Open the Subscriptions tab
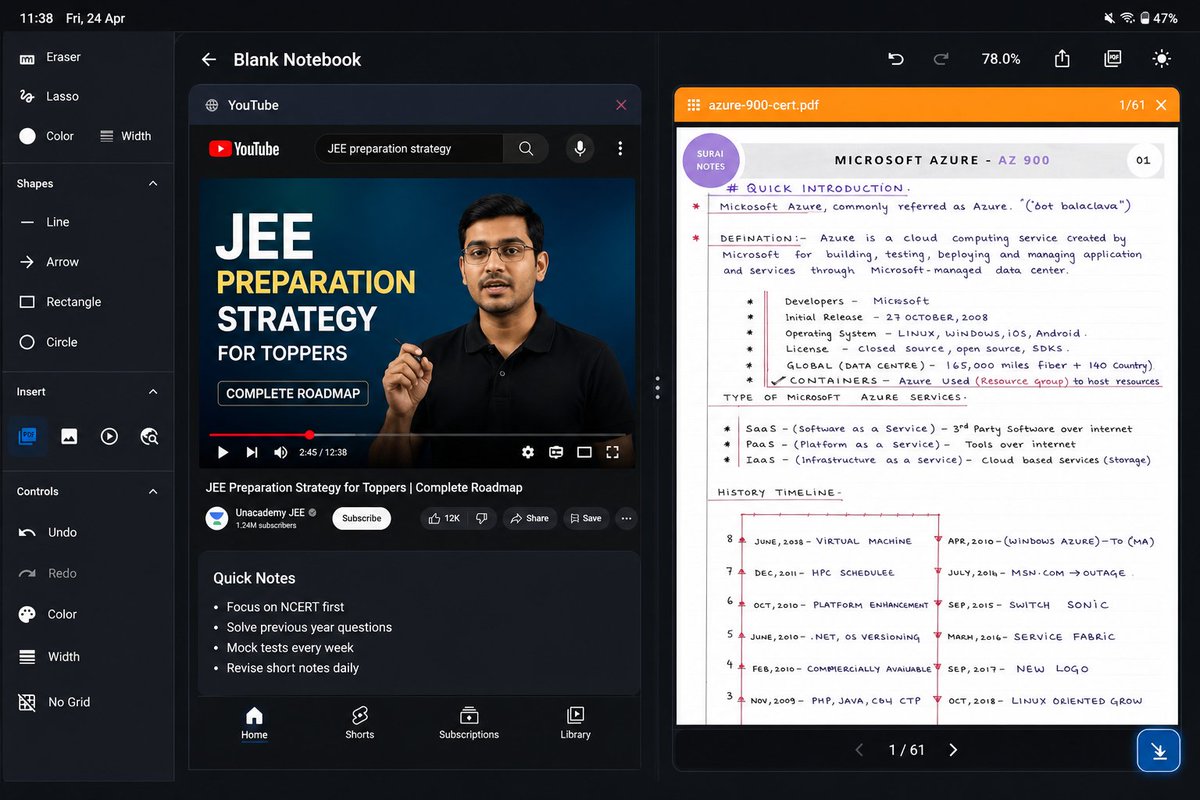Screen dimensions: 1200x800 [x=469, y=723]
